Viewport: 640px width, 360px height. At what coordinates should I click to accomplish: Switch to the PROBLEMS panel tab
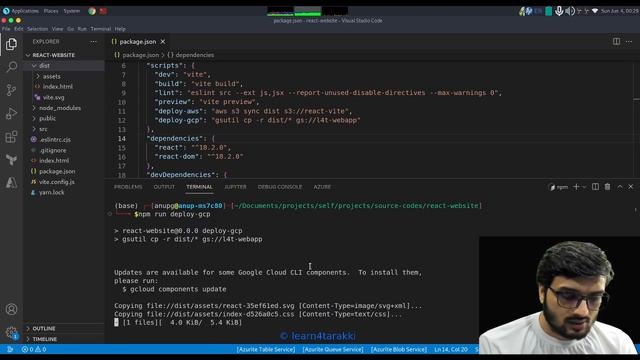[128, 187]
